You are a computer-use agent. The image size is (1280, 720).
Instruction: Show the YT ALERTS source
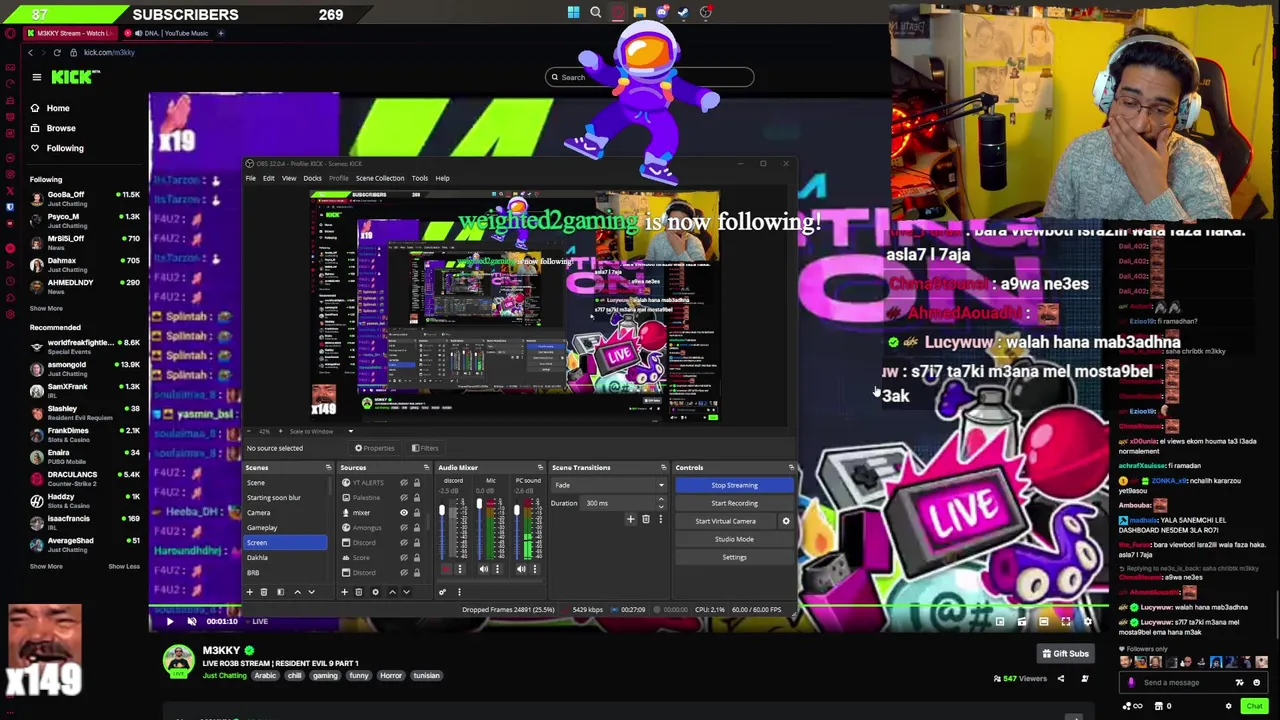404,483
